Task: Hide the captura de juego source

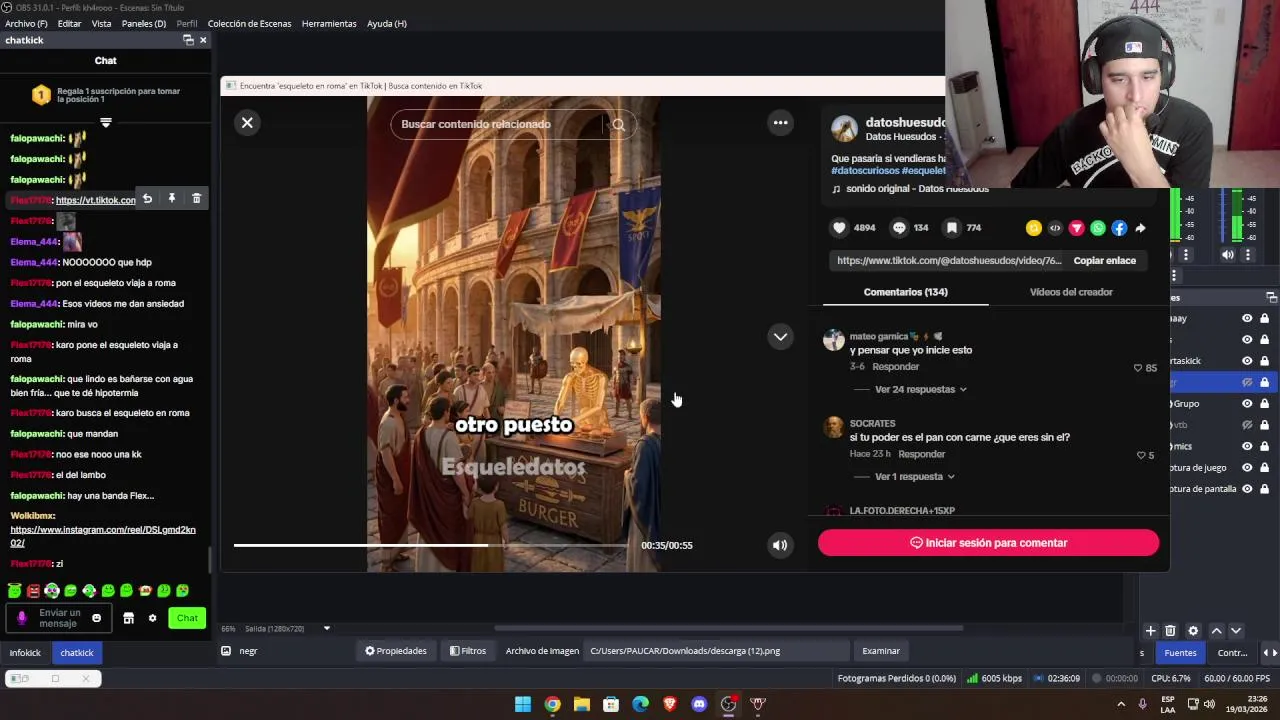Action: click(x=1247, y=468)
